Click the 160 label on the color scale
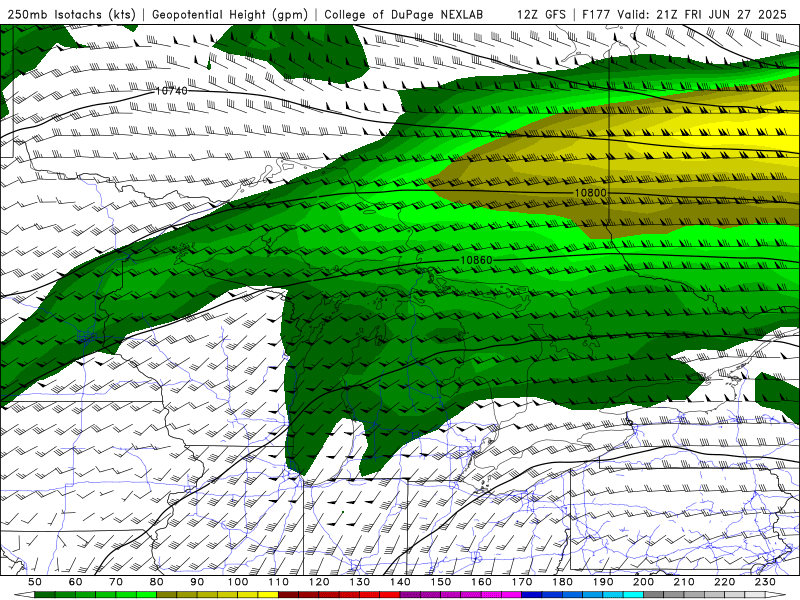This screenshot has width=800, height=600. [481, 582]
